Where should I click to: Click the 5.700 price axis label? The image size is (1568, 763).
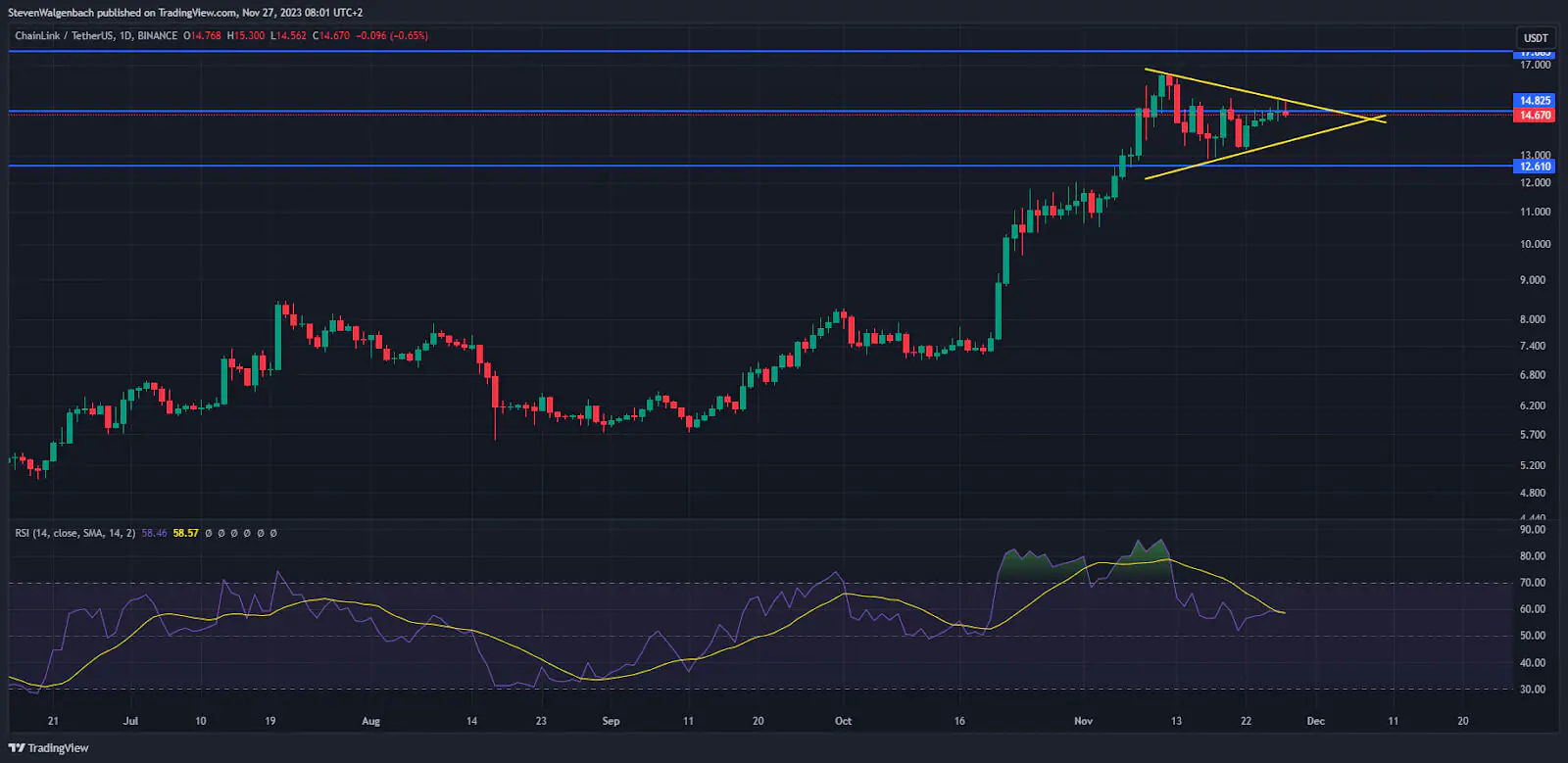click(x=1535, y=435)
